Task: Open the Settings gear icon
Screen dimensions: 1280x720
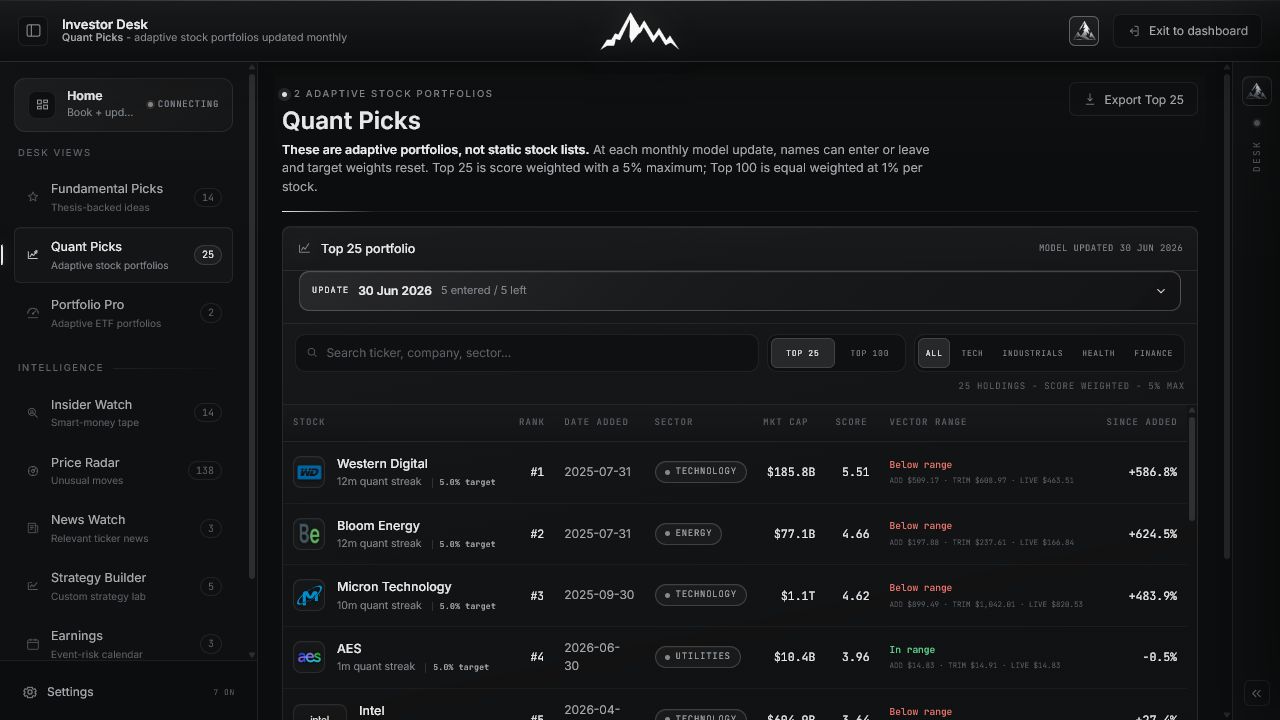Action: (x=30, y=692)
